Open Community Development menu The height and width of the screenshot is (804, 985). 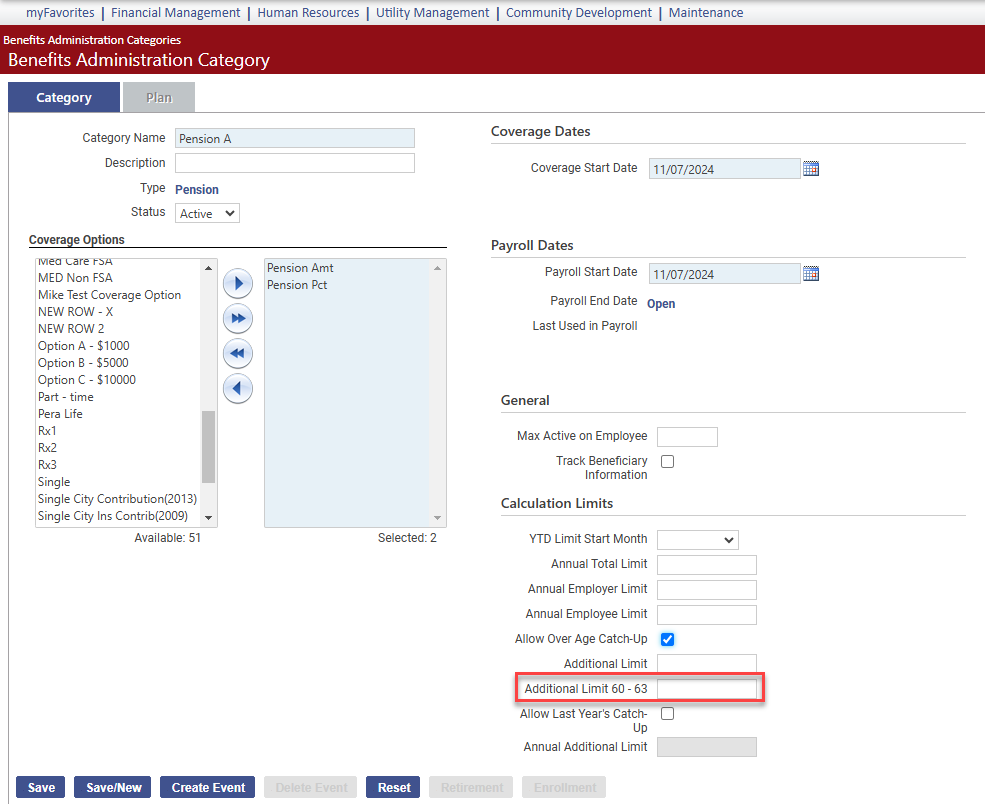(579, 13)
